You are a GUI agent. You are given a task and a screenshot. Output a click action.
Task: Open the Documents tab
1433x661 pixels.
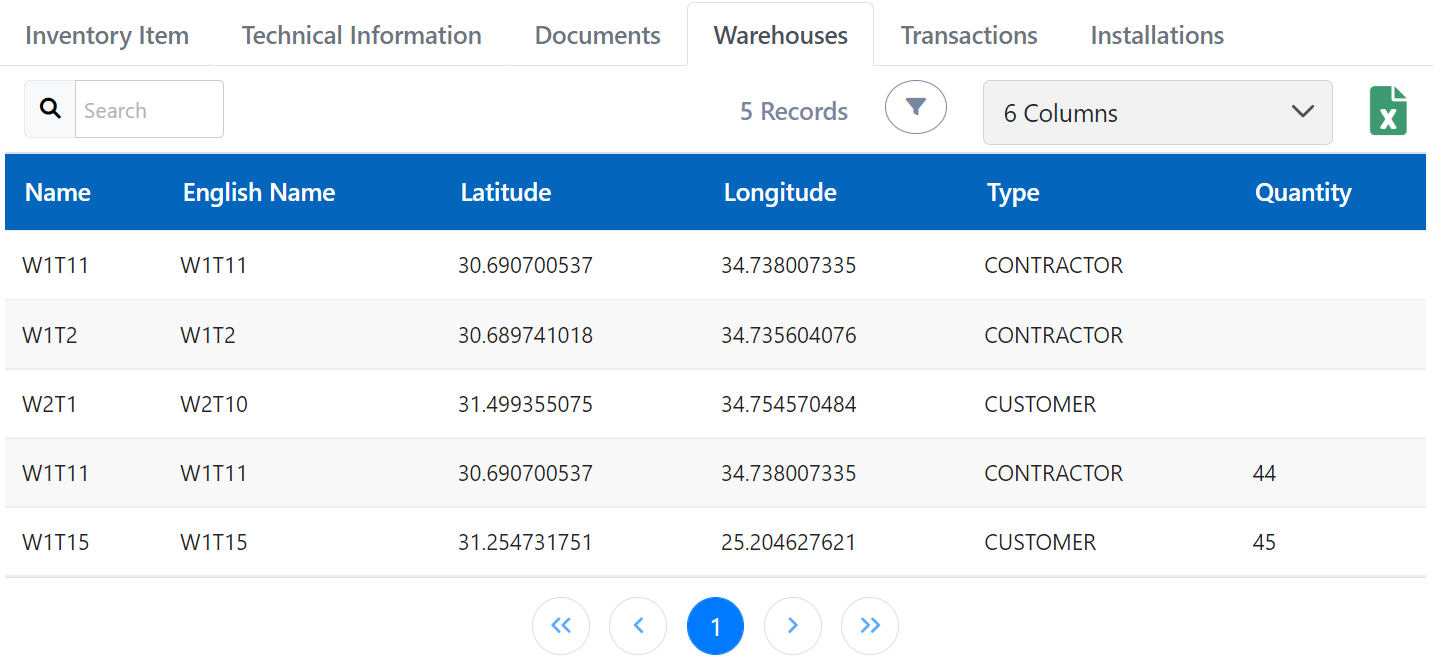point(597,34)
